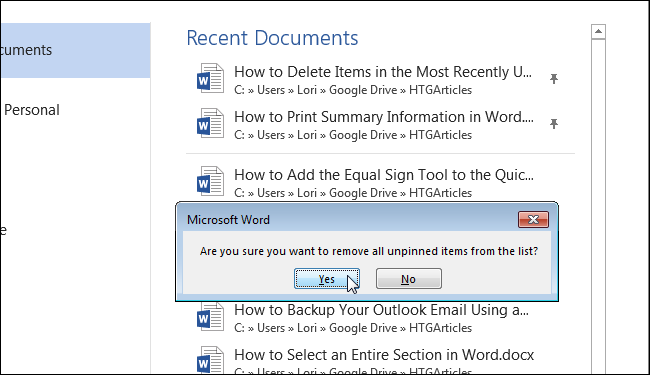650x375 pixels.
Task: Confirm removal by clicking Yes
Action: click(327, 279)
